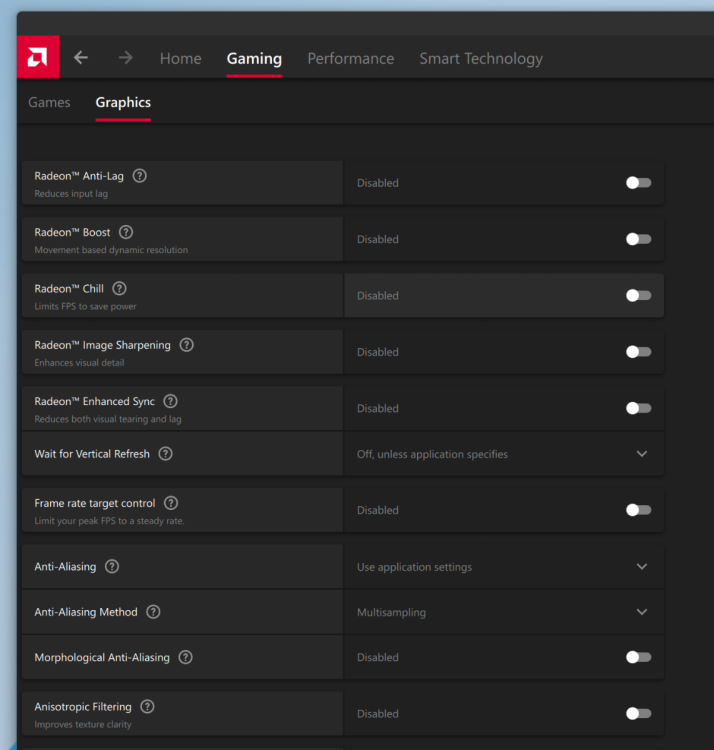Click 'Improves texture clarity' description
The width and height of the screenshot is (714, 750).
pyautogui.click(x=83, y=725)
